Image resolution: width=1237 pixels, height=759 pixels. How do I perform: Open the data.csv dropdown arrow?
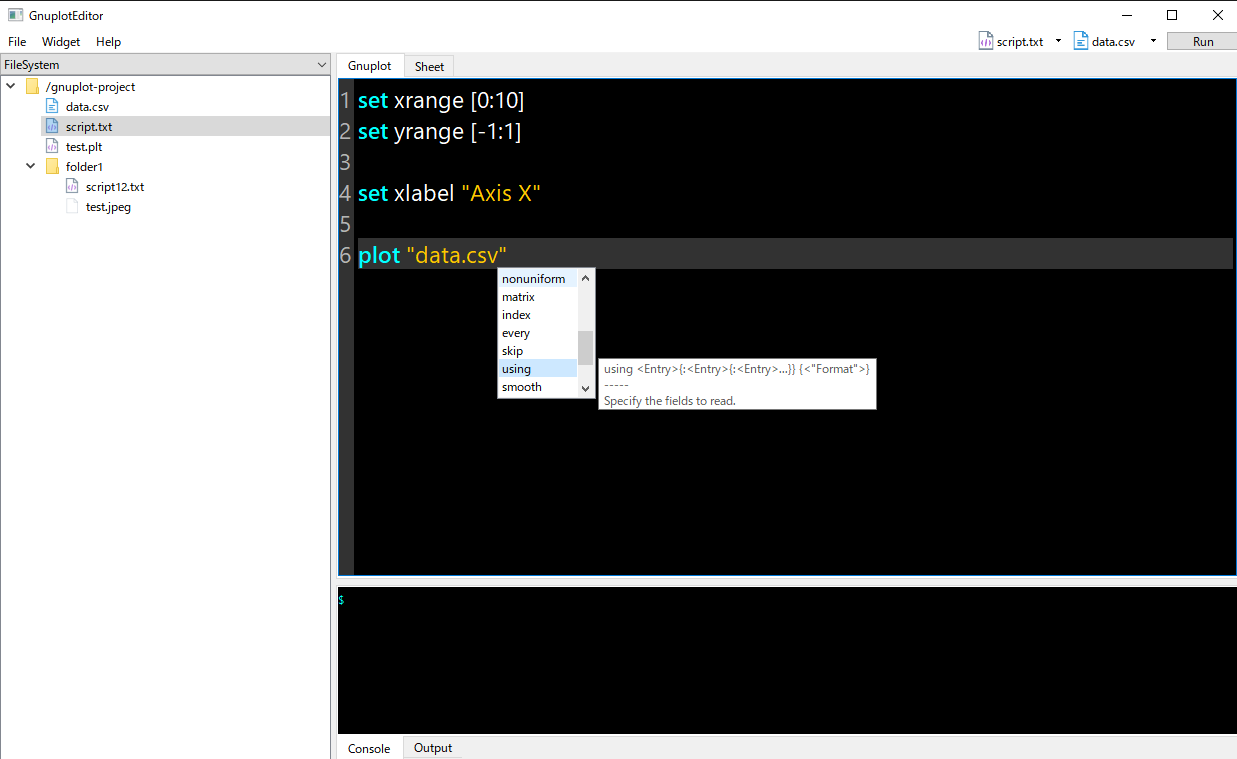(x=1152, y=41)
